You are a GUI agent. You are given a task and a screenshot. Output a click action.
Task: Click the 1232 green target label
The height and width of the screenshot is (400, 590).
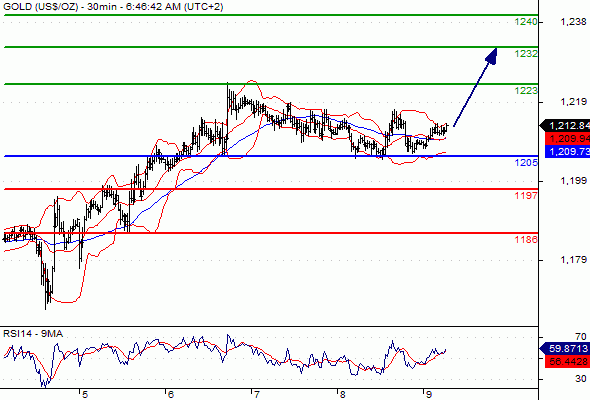tap(526, 54)
